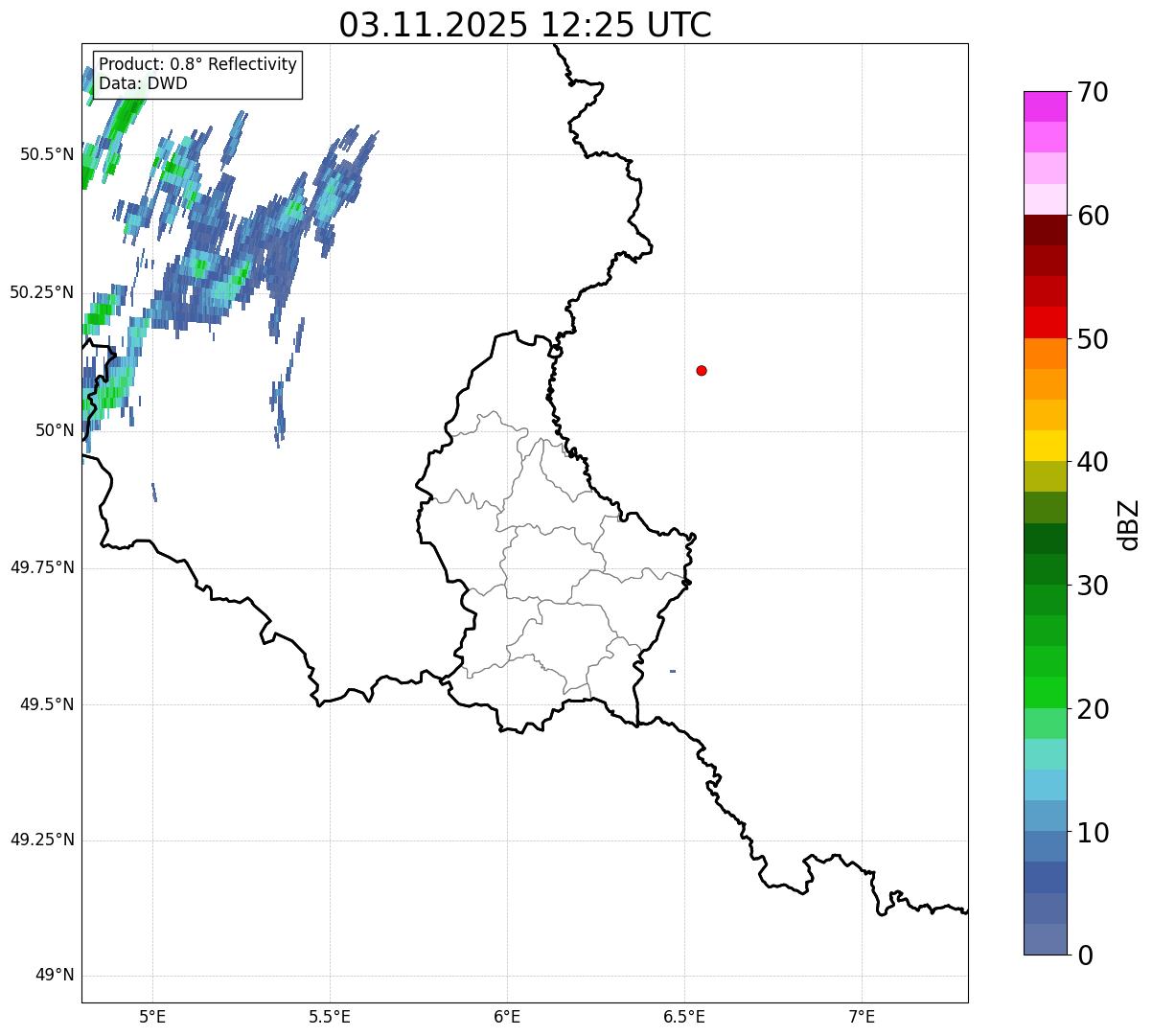Click 'Product: 0.8° Reflectivity' label
Image resolution: width=1152 pixels, height=1036 pixels.
(x=198, y=64)
